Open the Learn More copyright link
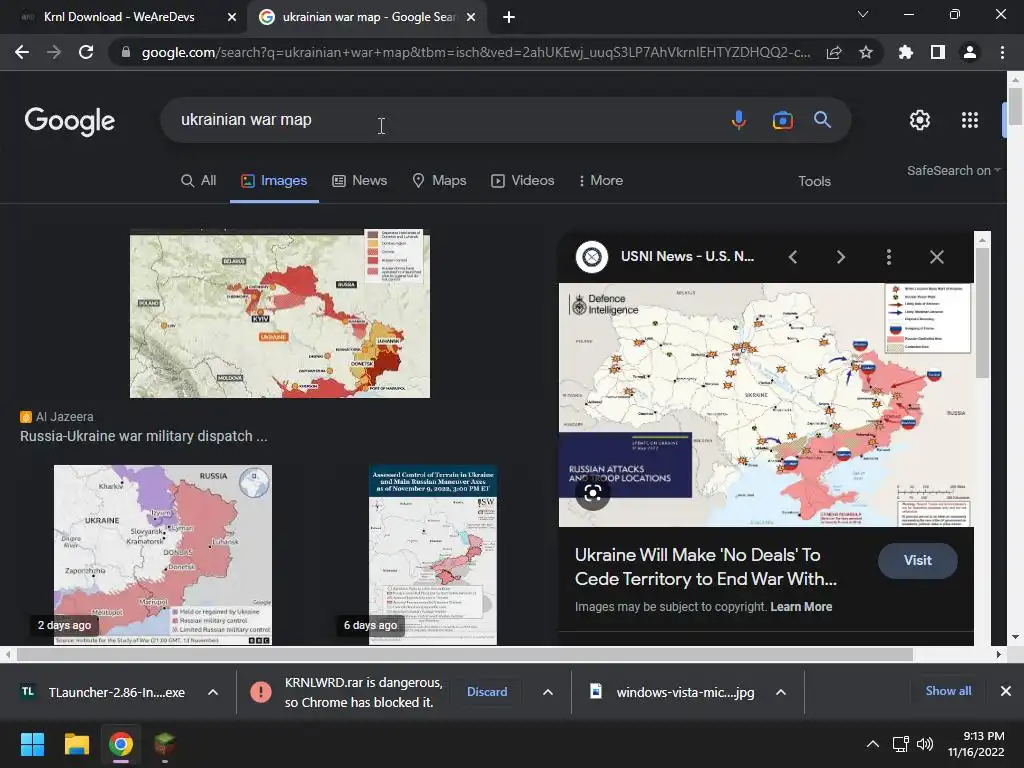Image resolution: width=1024 pixels, height=768 pixels. tap(801, 607)
